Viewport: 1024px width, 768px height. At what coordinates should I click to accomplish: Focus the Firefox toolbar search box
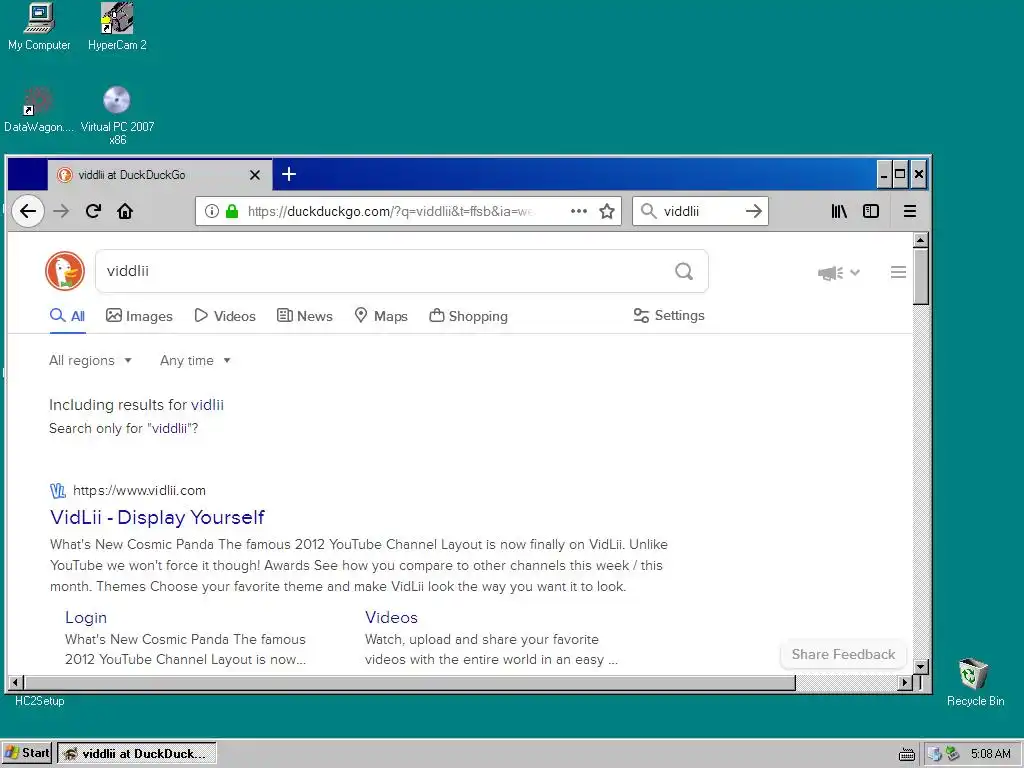tap(699, 211)
